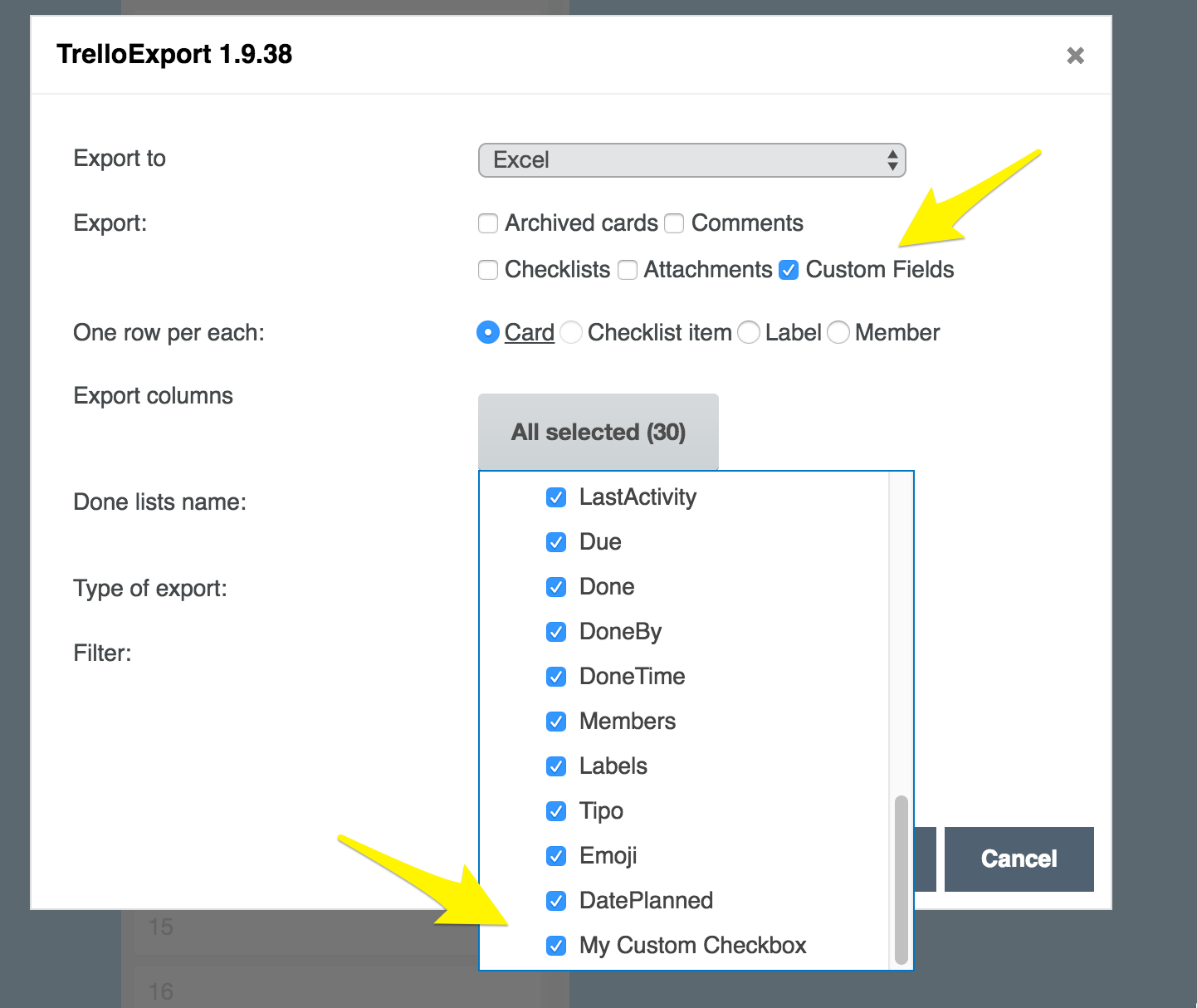The height and width of the screenshot is (1008, 1197).
Task: Disable the Emoji column
Action: [556, 856]
